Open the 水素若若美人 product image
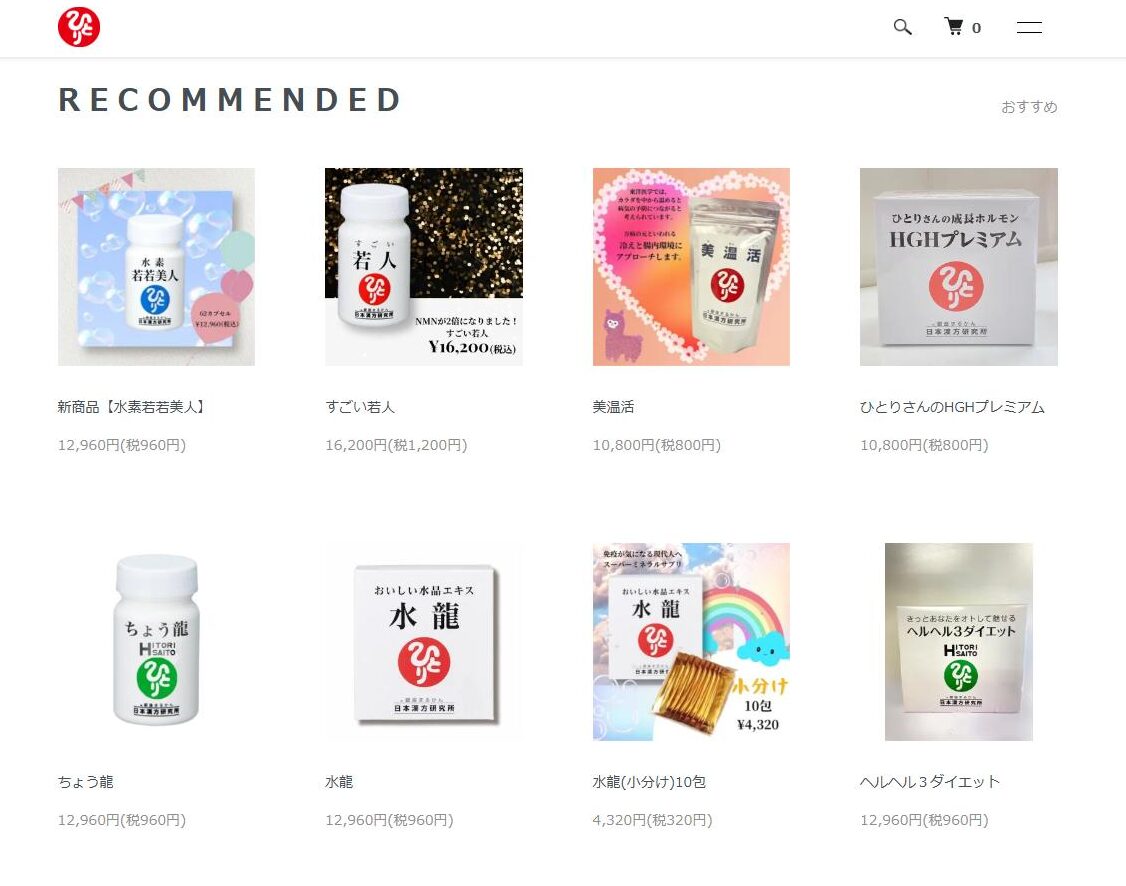1126x886 pixels. (157, 267)
